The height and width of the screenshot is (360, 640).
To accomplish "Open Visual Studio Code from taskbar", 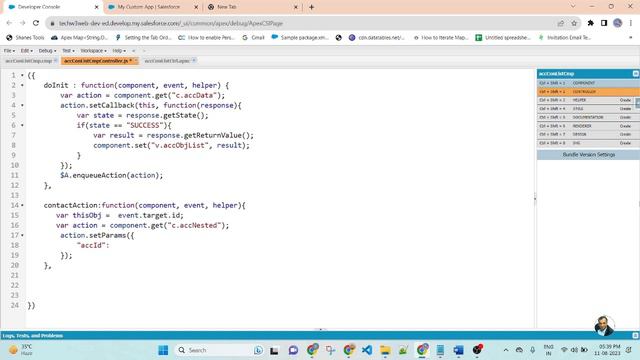I will pos(367,350).
